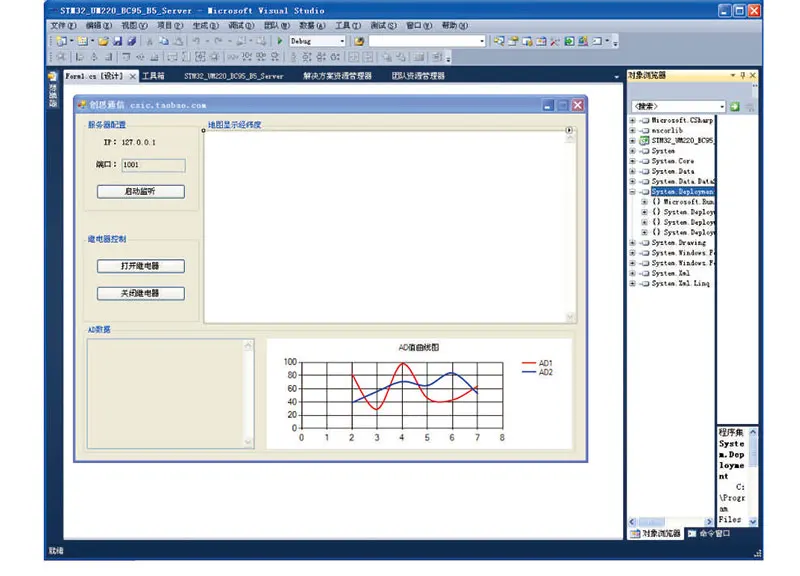This screenshot has height=576, width=800.
Task: Click the 关闭继电器 button
Action: click(141, 294)
